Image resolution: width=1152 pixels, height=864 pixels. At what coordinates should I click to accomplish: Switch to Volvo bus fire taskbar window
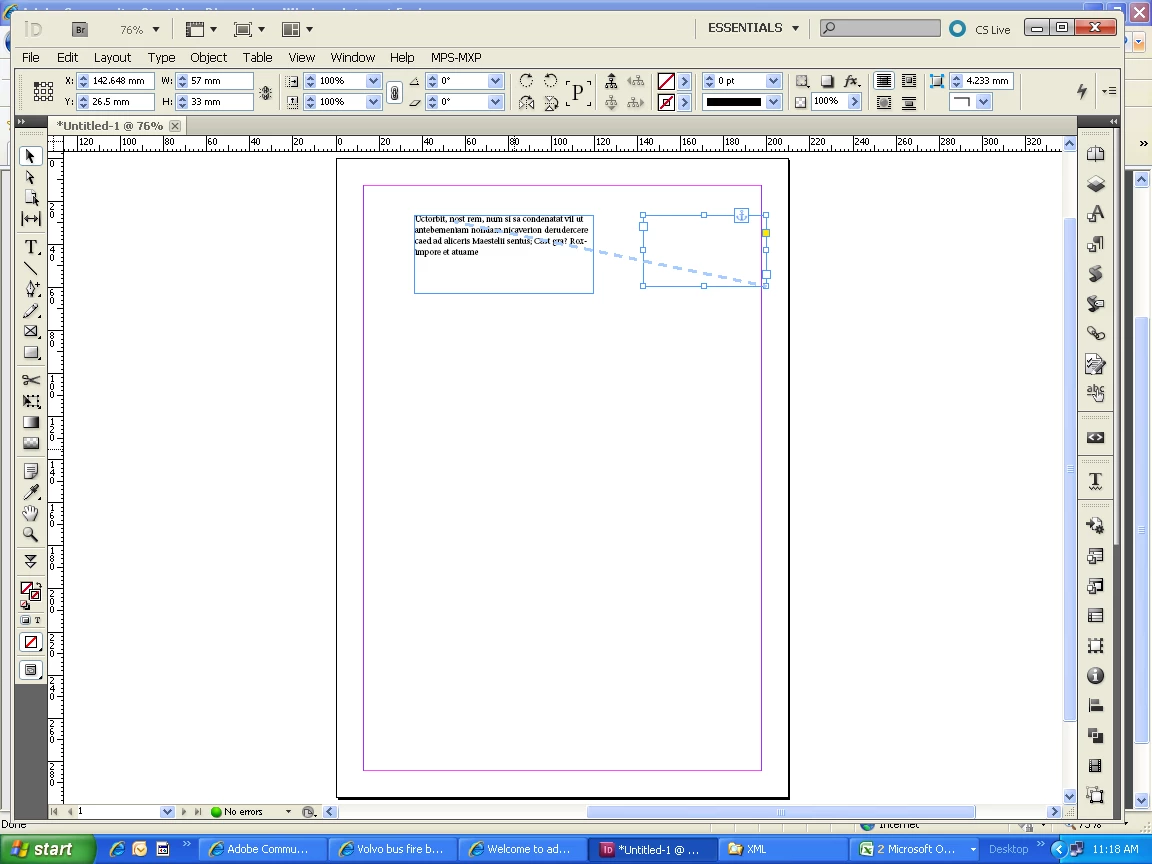tap(392, 849)
